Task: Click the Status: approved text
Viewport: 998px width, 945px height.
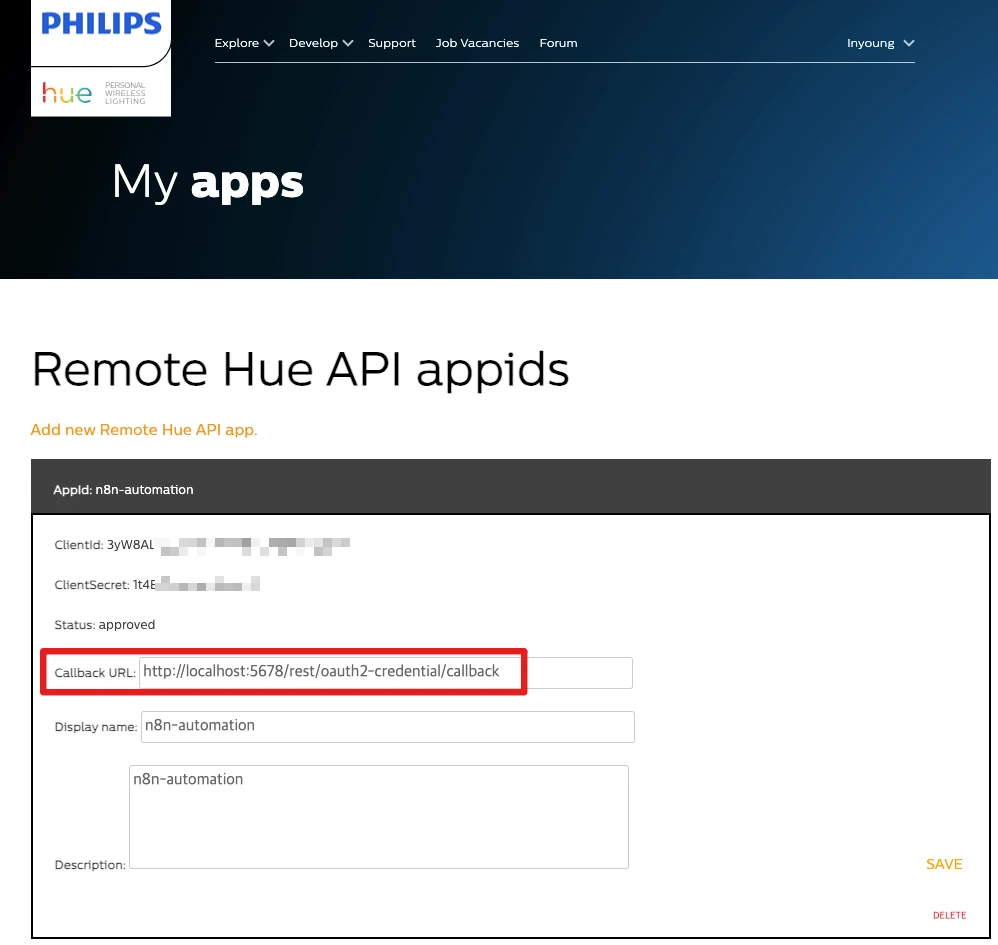Action: click(104, 625)
